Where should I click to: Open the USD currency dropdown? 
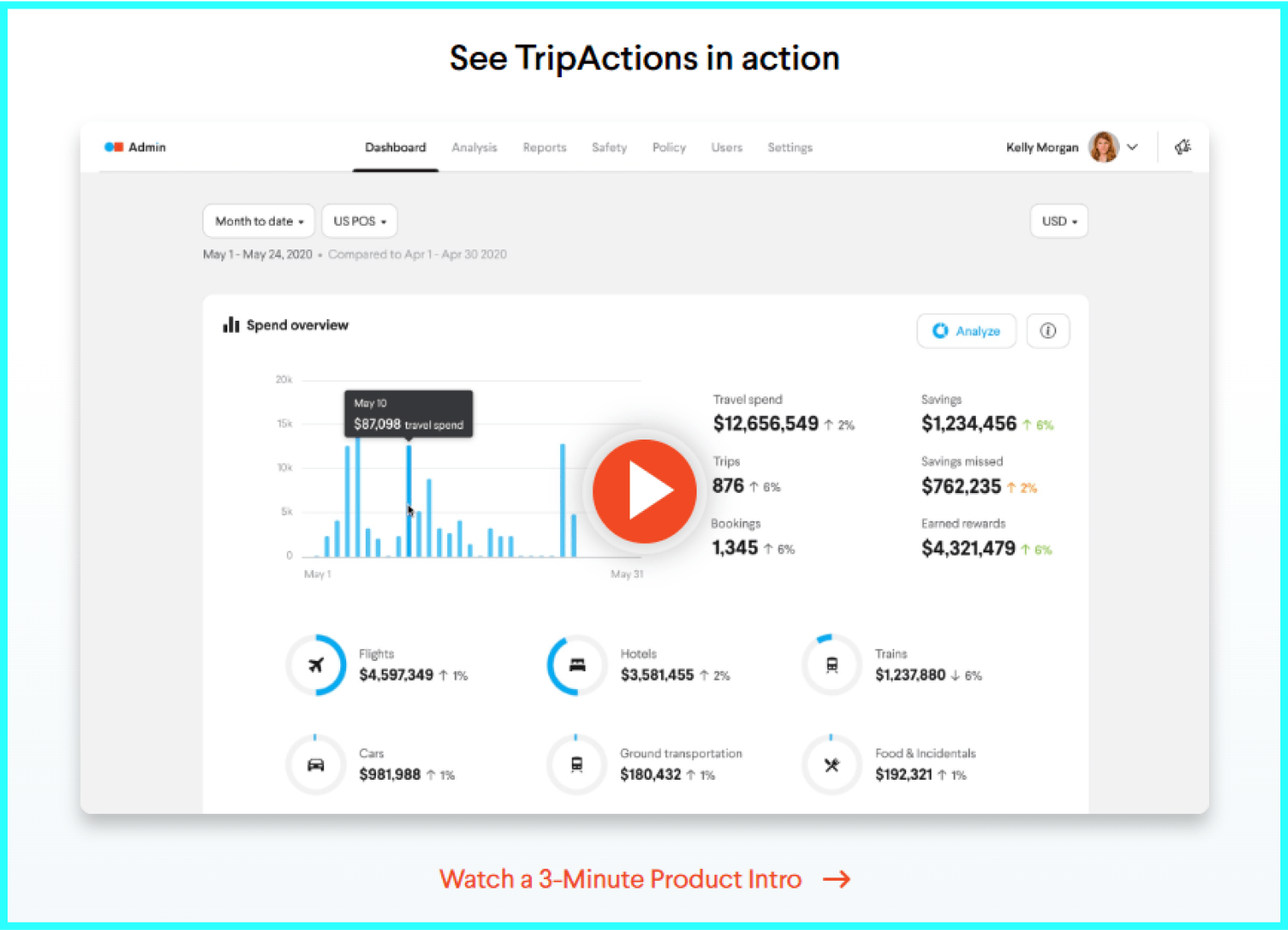(1059, 221)
